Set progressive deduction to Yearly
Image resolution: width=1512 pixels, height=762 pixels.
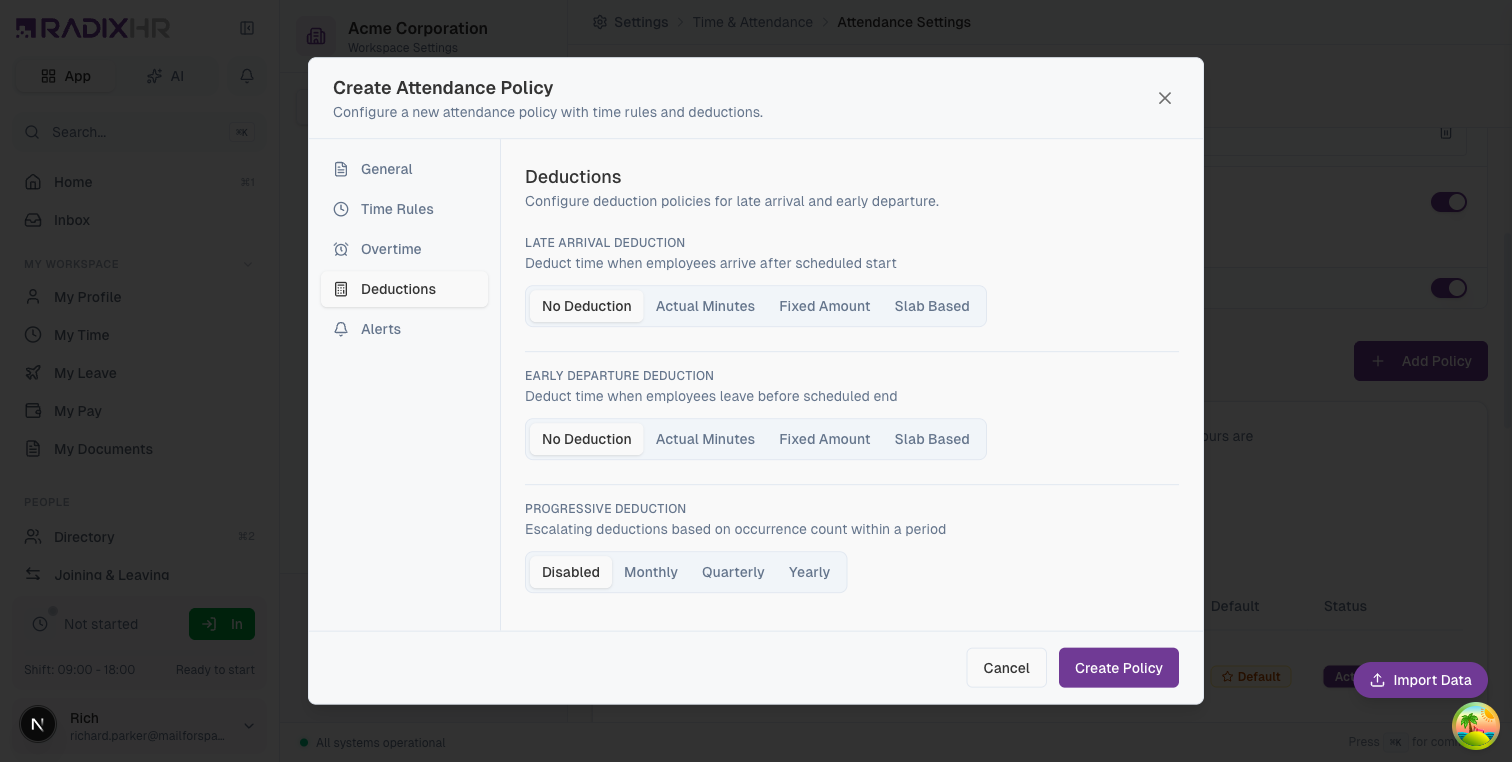[x=809, y=572]
